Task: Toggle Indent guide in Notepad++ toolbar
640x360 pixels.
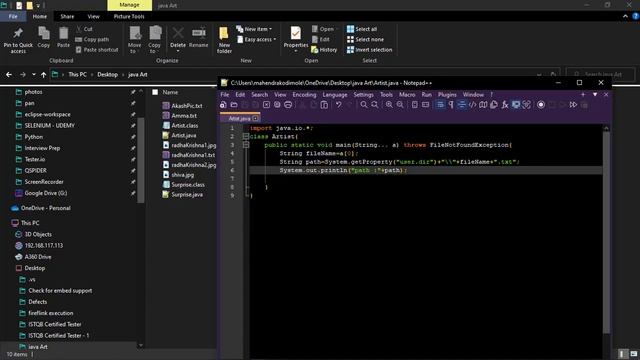Action: click(461, 105)
